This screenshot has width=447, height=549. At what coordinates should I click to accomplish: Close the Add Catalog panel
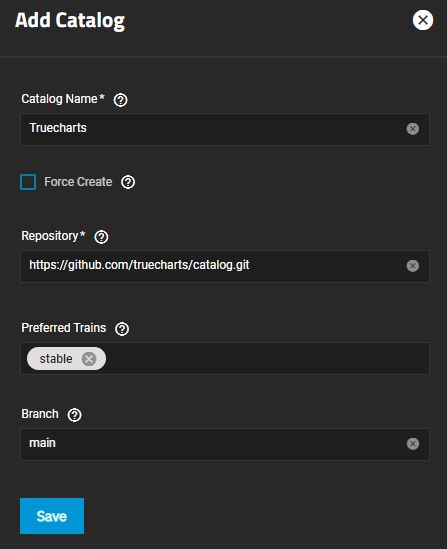pos(423,20)
